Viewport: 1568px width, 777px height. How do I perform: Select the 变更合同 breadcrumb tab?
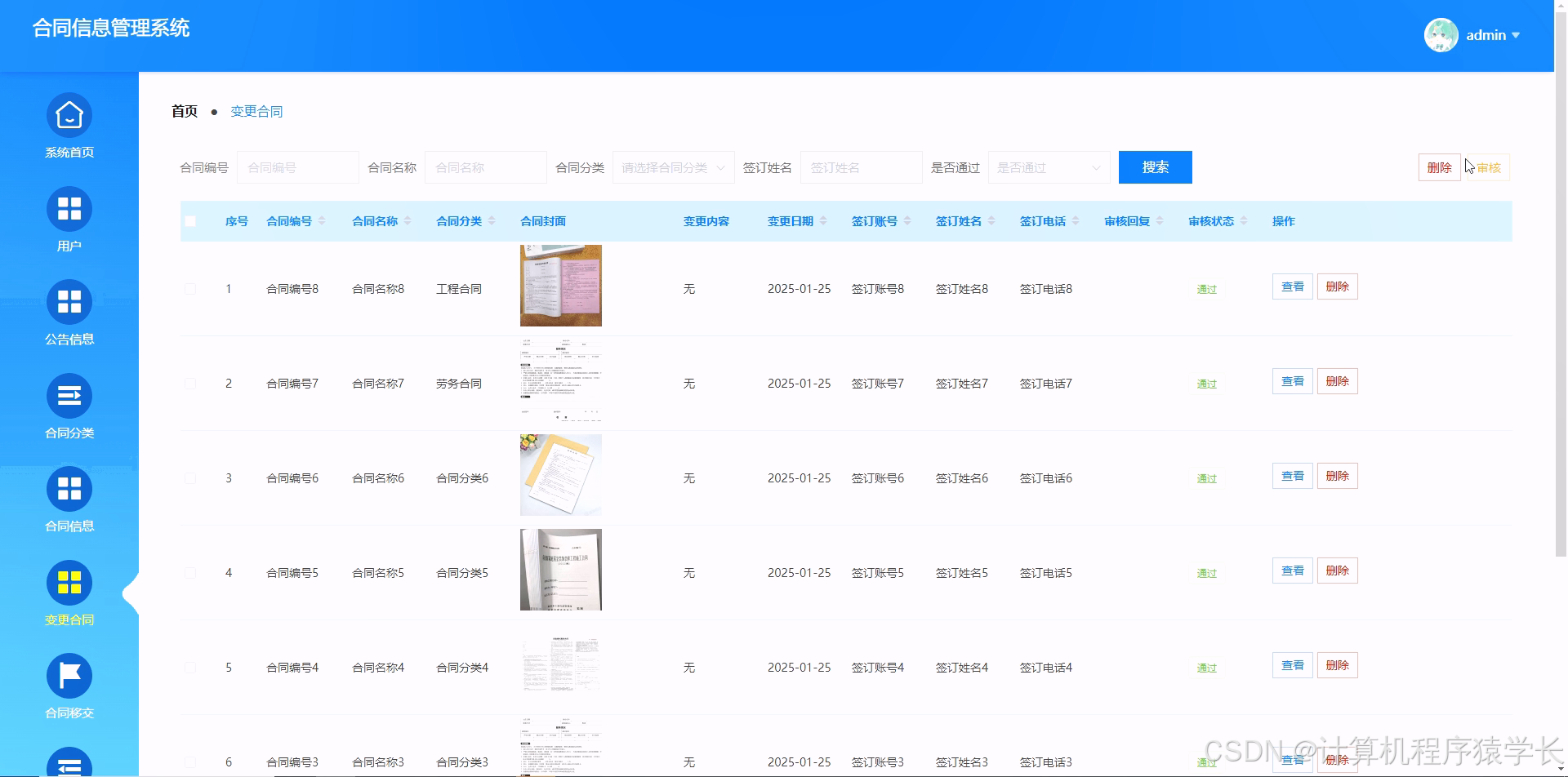pos(256,111)
